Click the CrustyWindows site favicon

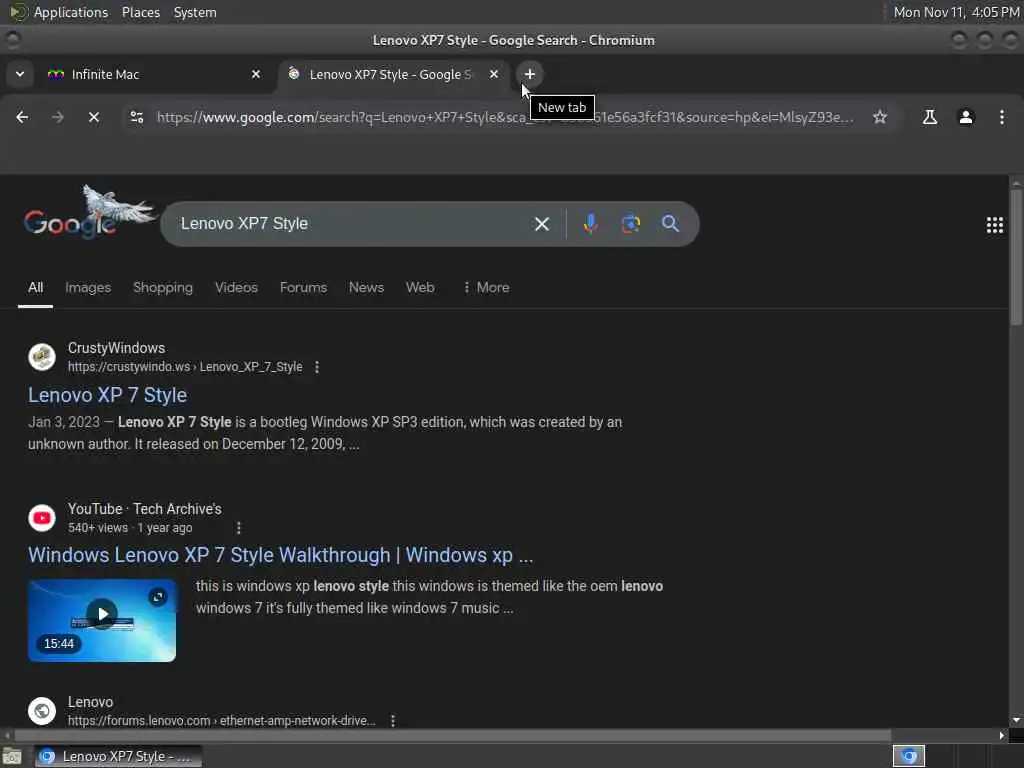(x=42, y=357)
